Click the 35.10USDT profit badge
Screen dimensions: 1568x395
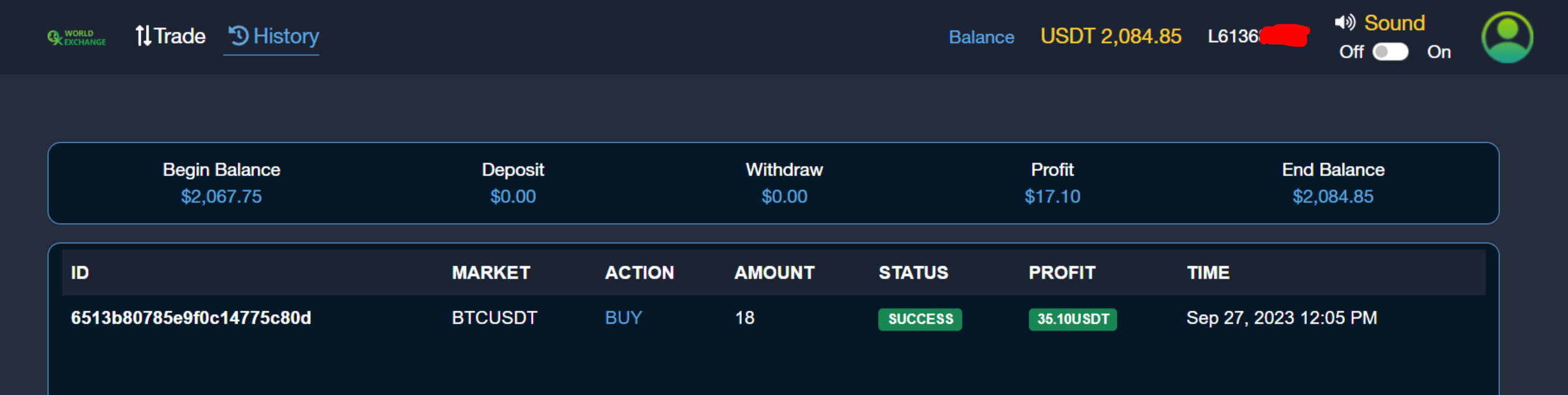click(1072, 319)
